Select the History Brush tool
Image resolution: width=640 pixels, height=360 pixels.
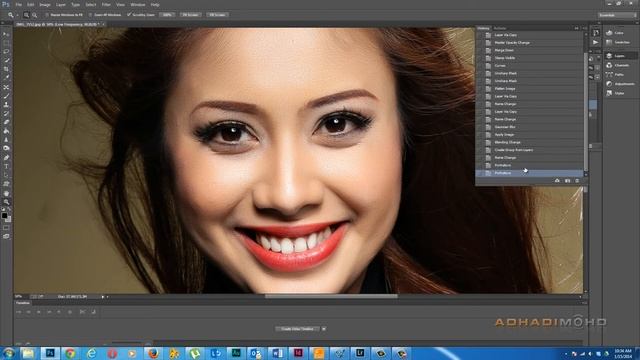click(x=6, y=113)
